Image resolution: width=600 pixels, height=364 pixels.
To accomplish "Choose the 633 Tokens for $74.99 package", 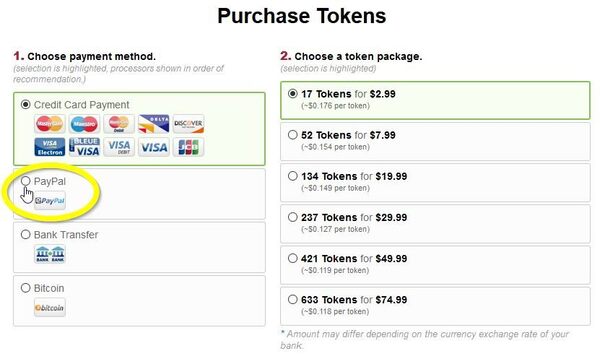I will coord(435,306).
